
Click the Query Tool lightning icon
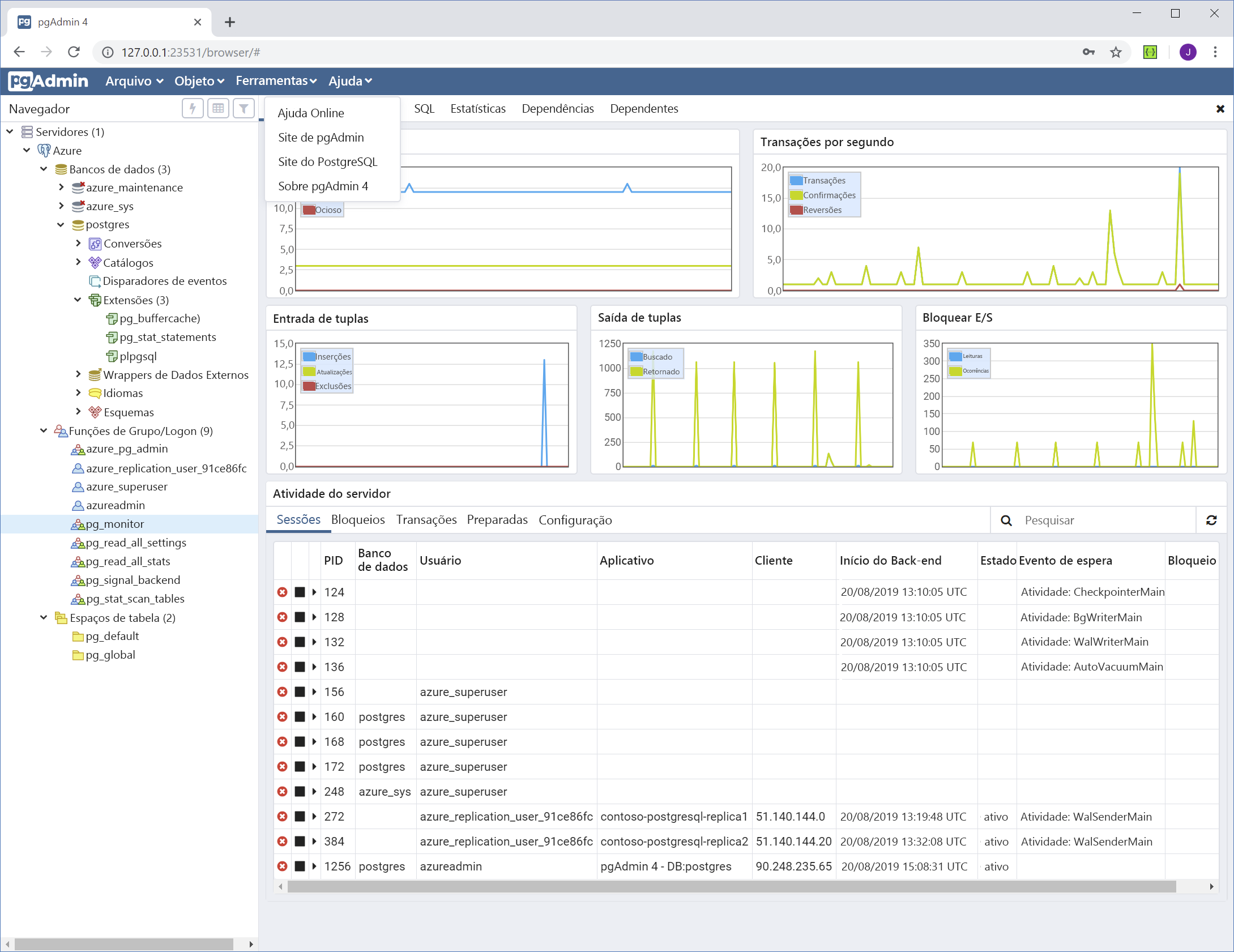coord(193,108)
